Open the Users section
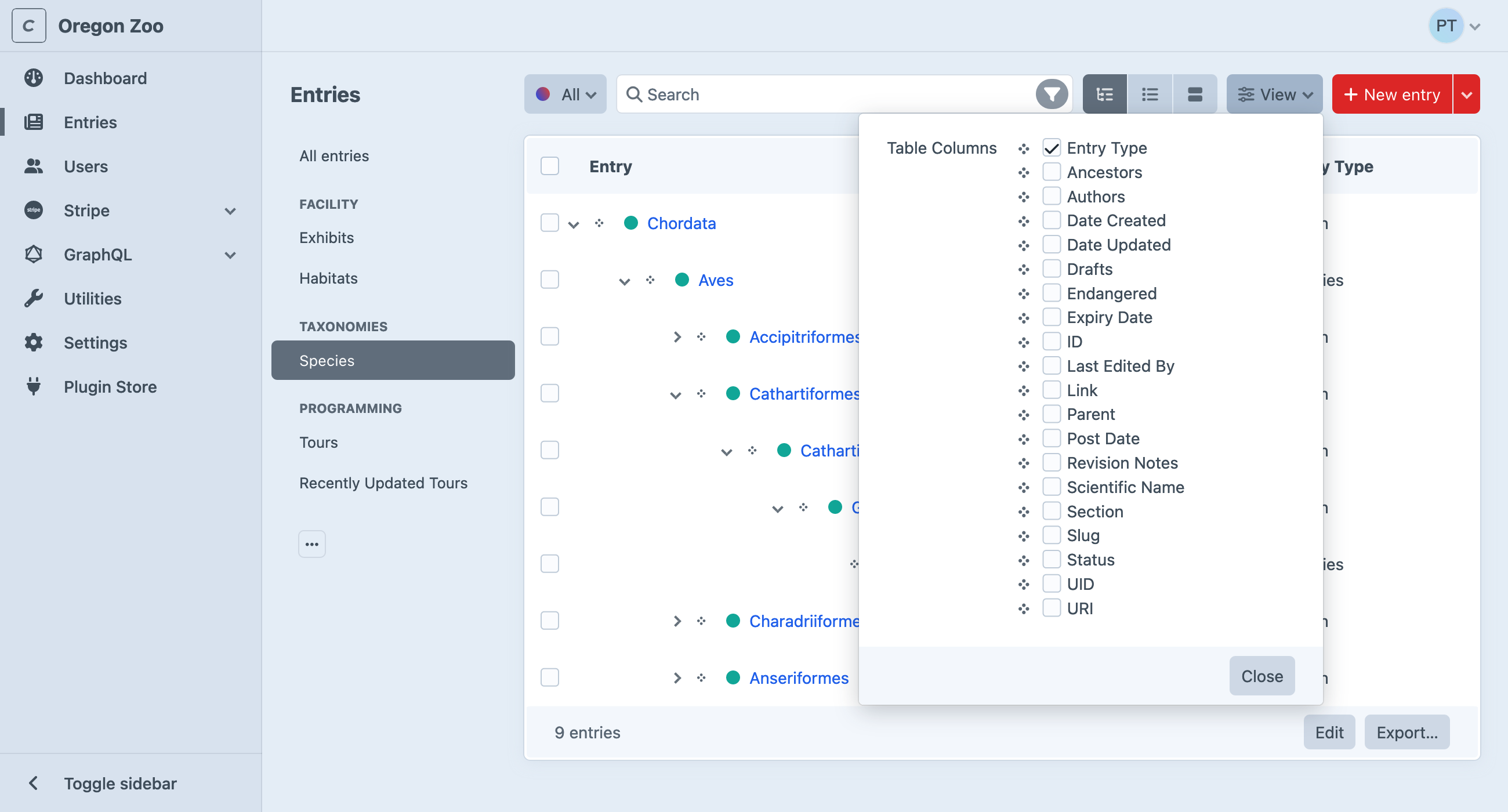This screenshot has height=812, width=1508. point(85,166)
